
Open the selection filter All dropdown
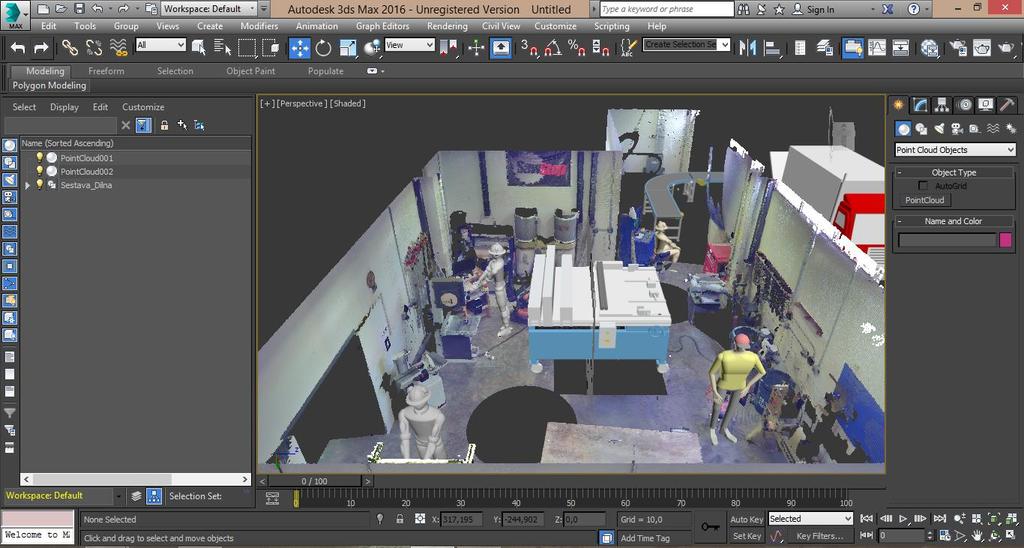161,44
